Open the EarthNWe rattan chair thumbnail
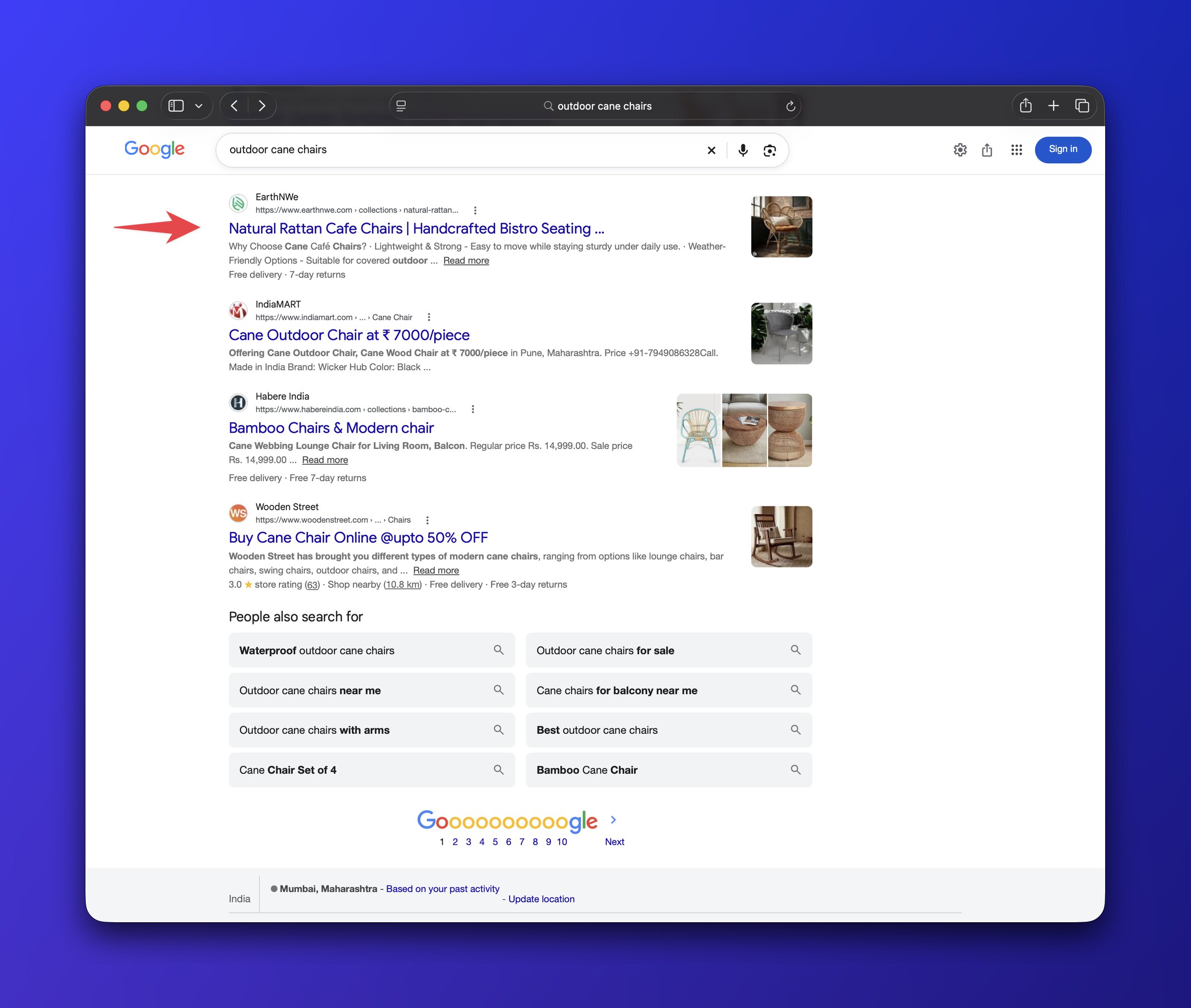The width and height of the screenshot is (1191, 1008). point(781,227)
